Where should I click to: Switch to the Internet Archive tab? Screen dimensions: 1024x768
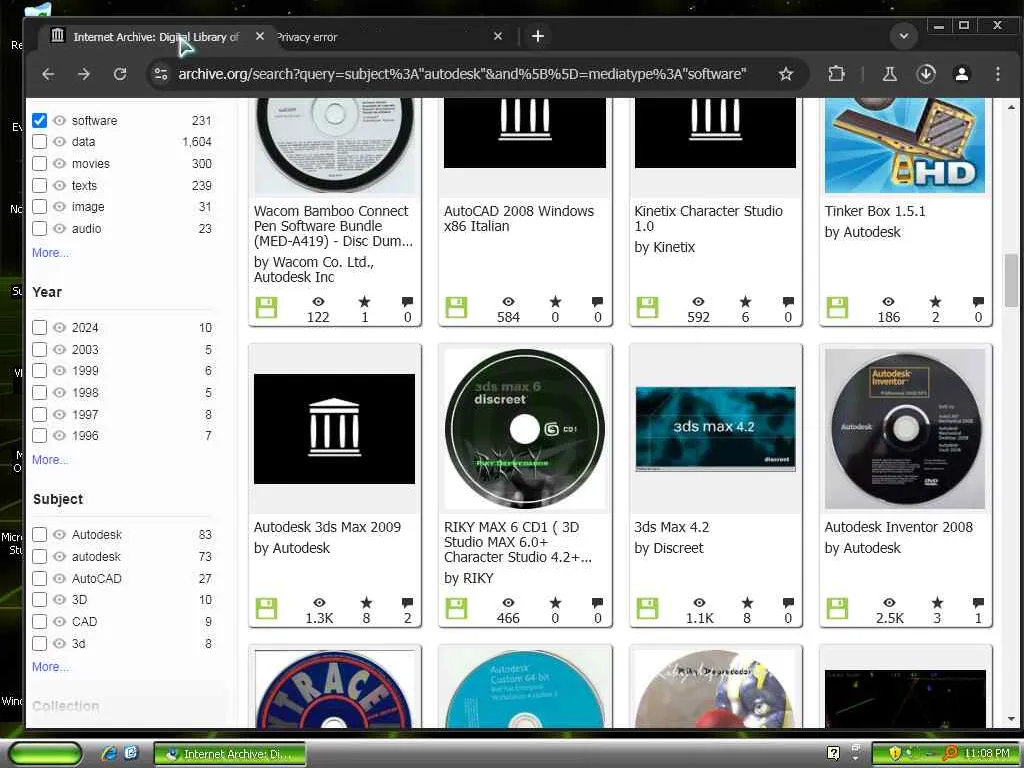coord(157,37)
